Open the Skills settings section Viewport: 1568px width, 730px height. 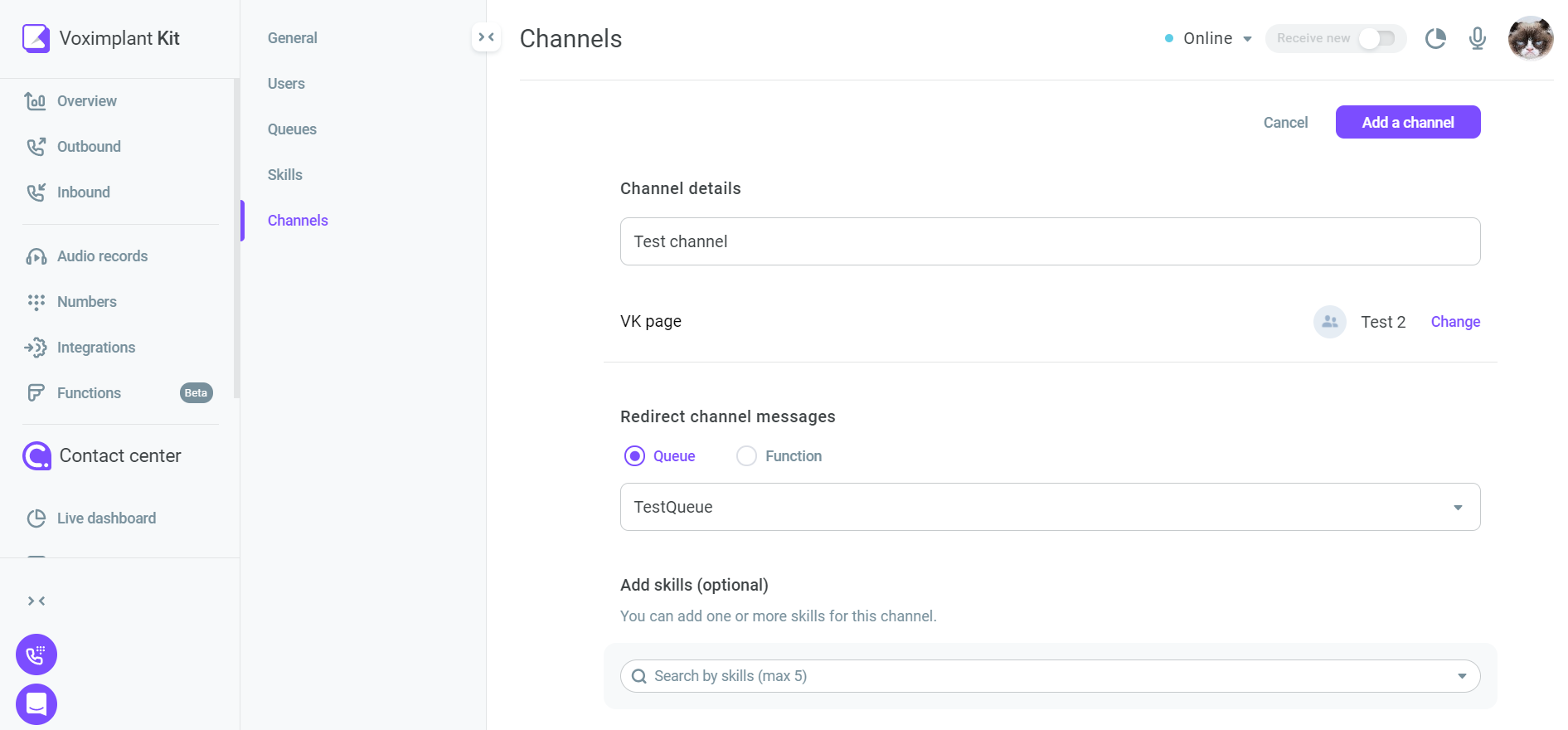(284, 175)
